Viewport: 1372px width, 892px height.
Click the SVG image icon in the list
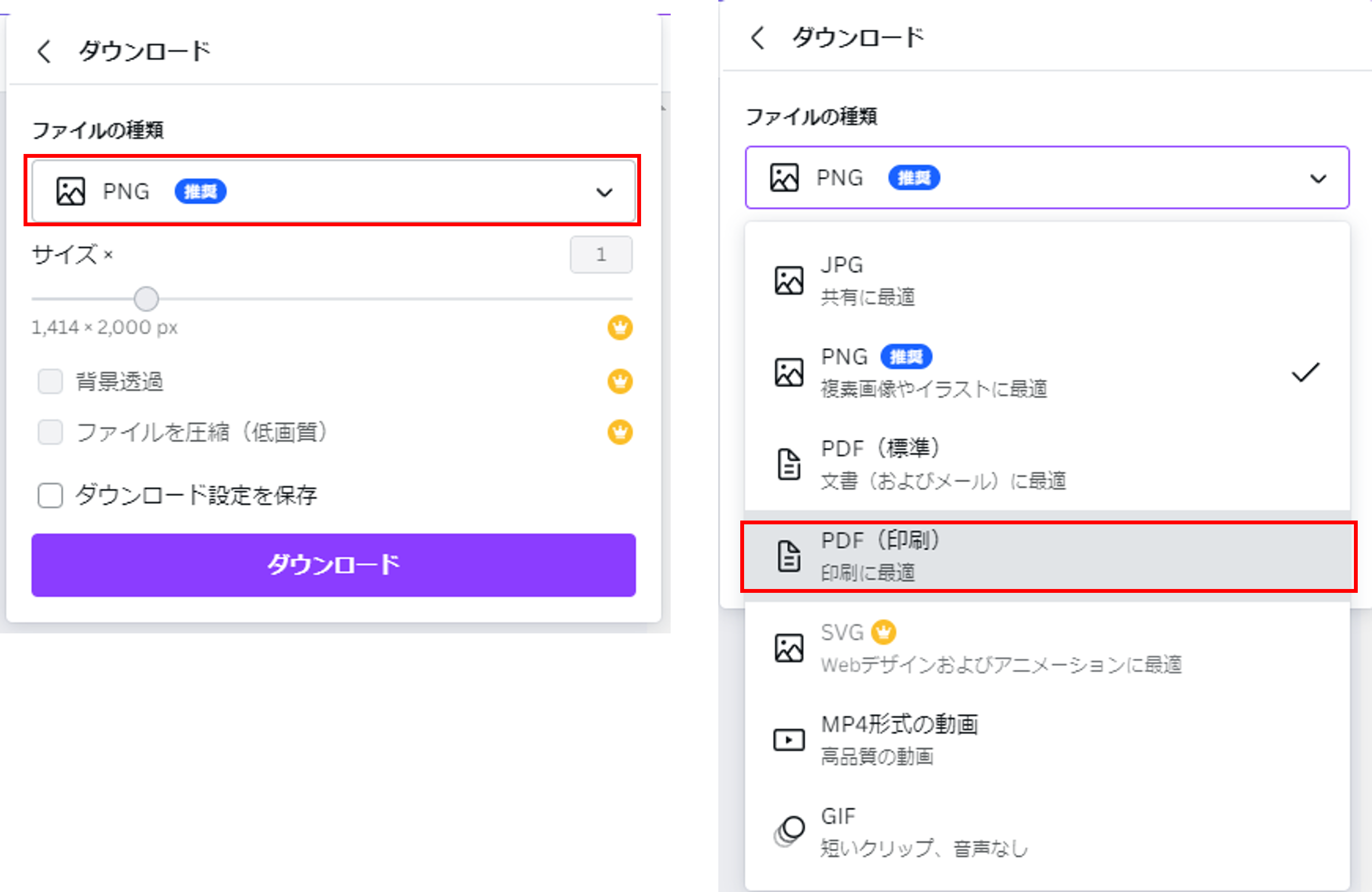(788, 648)
